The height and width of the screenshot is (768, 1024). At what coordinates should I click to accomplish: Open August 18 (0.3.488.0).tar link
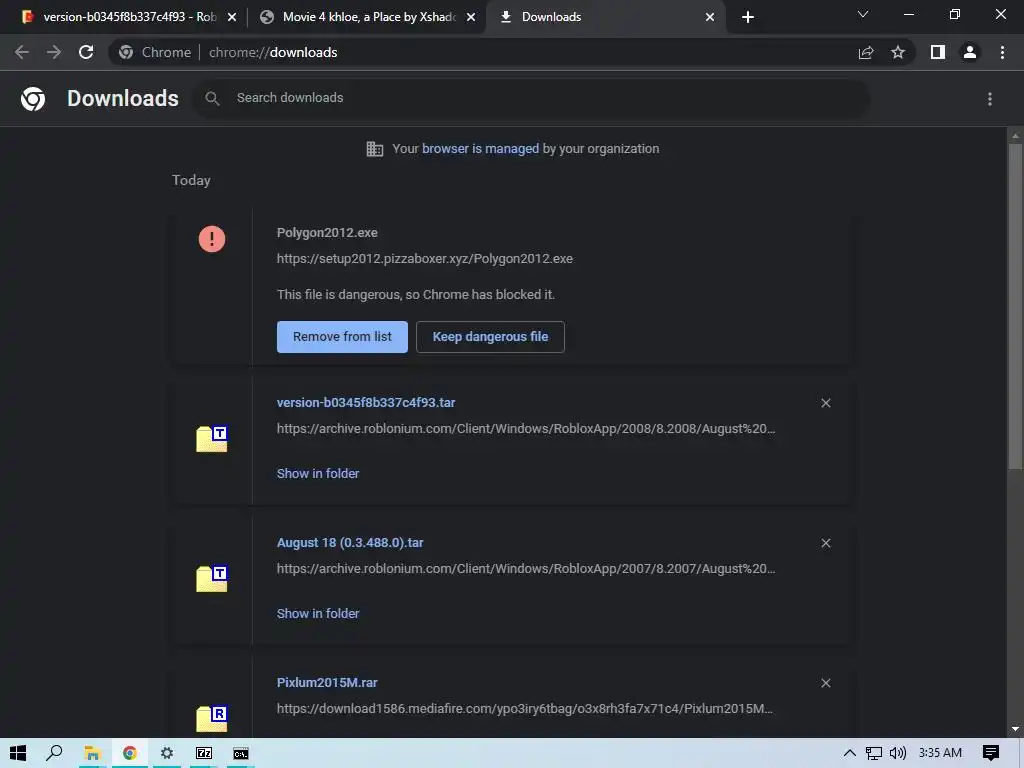pyautogui.click(x=350, y=543)
